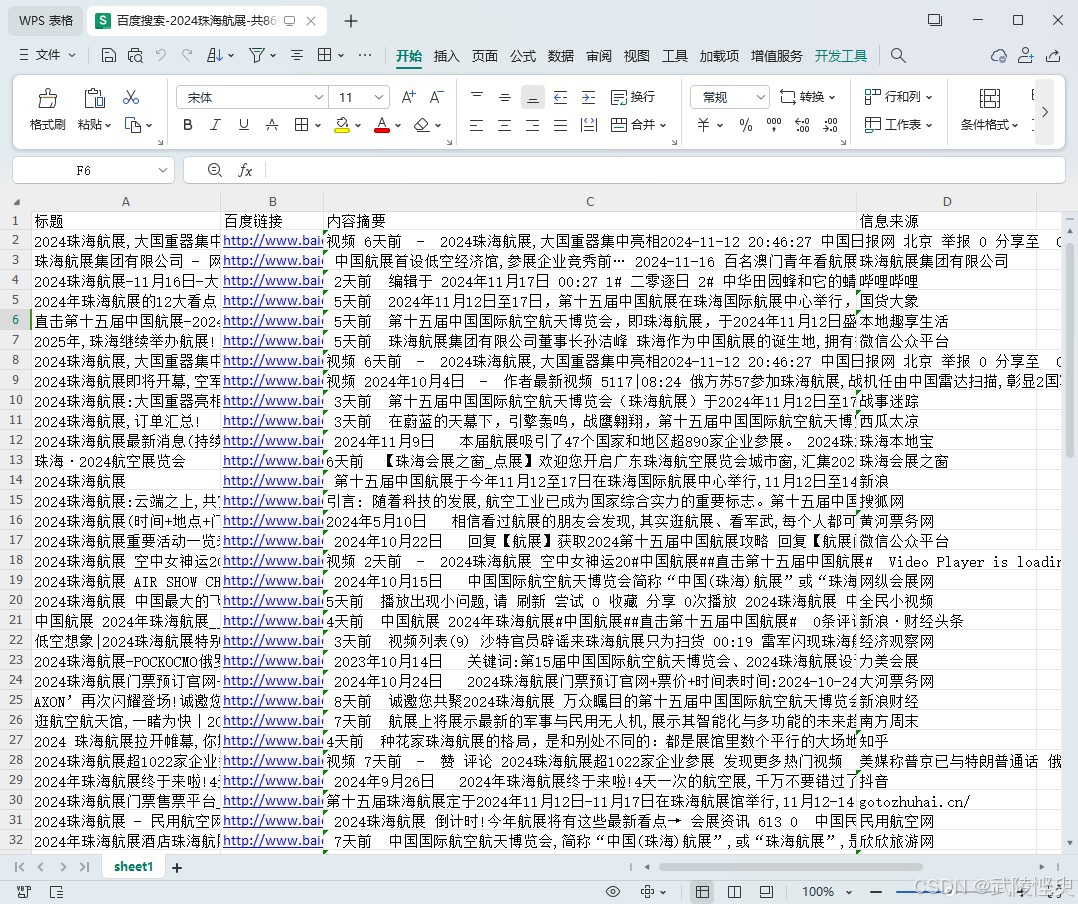The width and height of the screenshot is (1078, 904).
Task: Add a new sheet with plus button
Action: tap(177, 868)
